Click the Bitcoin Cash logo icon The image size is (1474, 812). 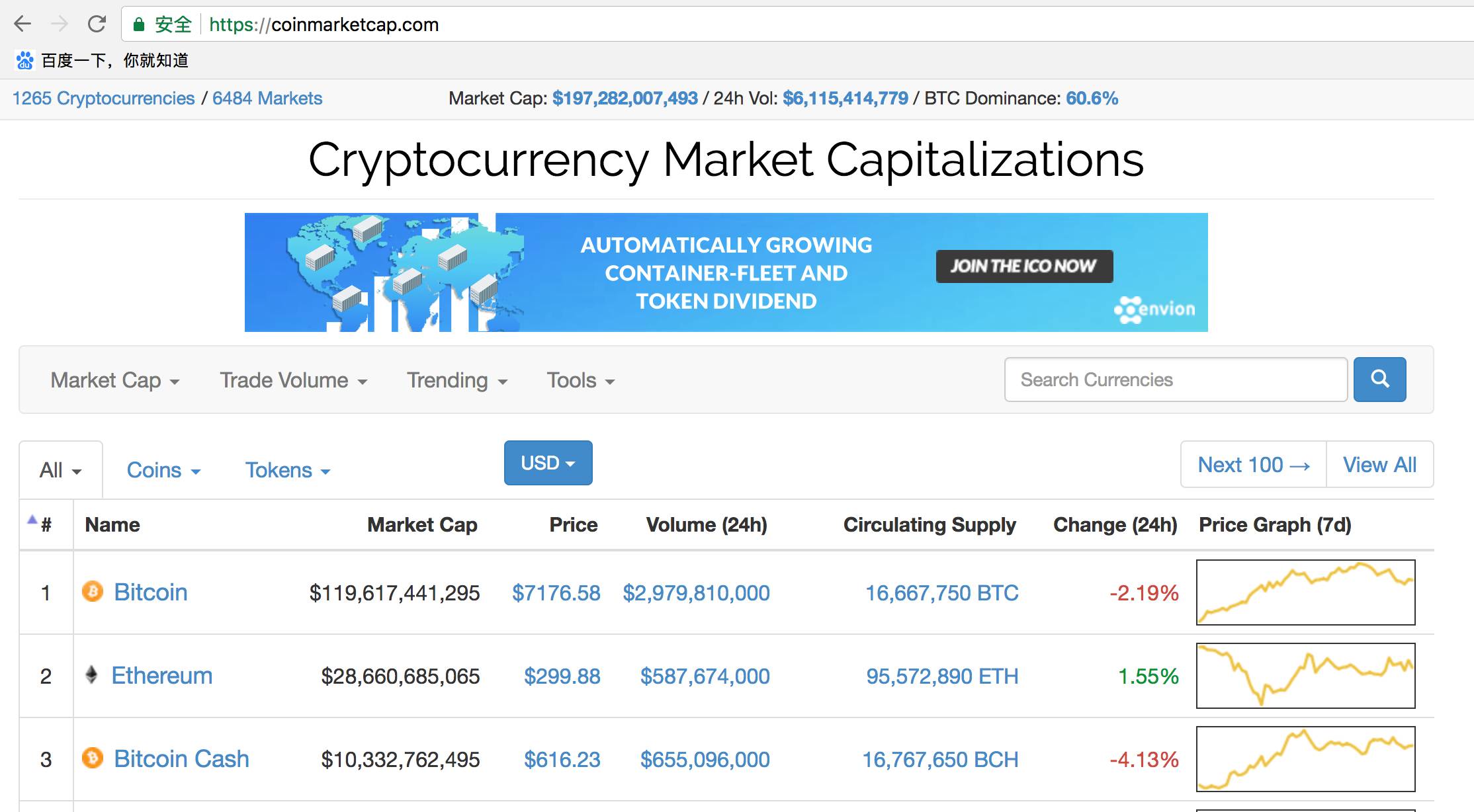(x=93, y=758)
